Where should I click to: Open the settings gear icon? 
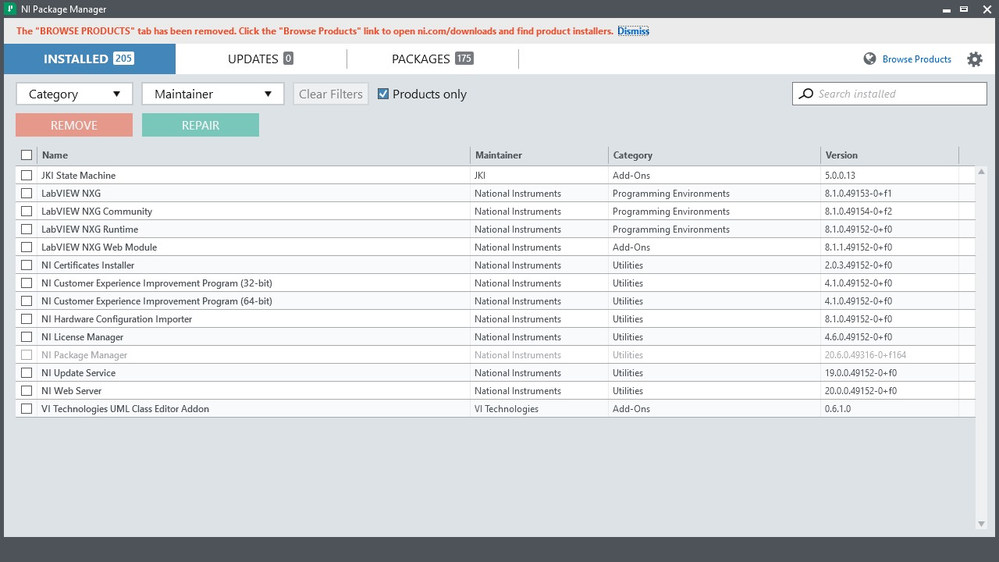coord(974,59)
